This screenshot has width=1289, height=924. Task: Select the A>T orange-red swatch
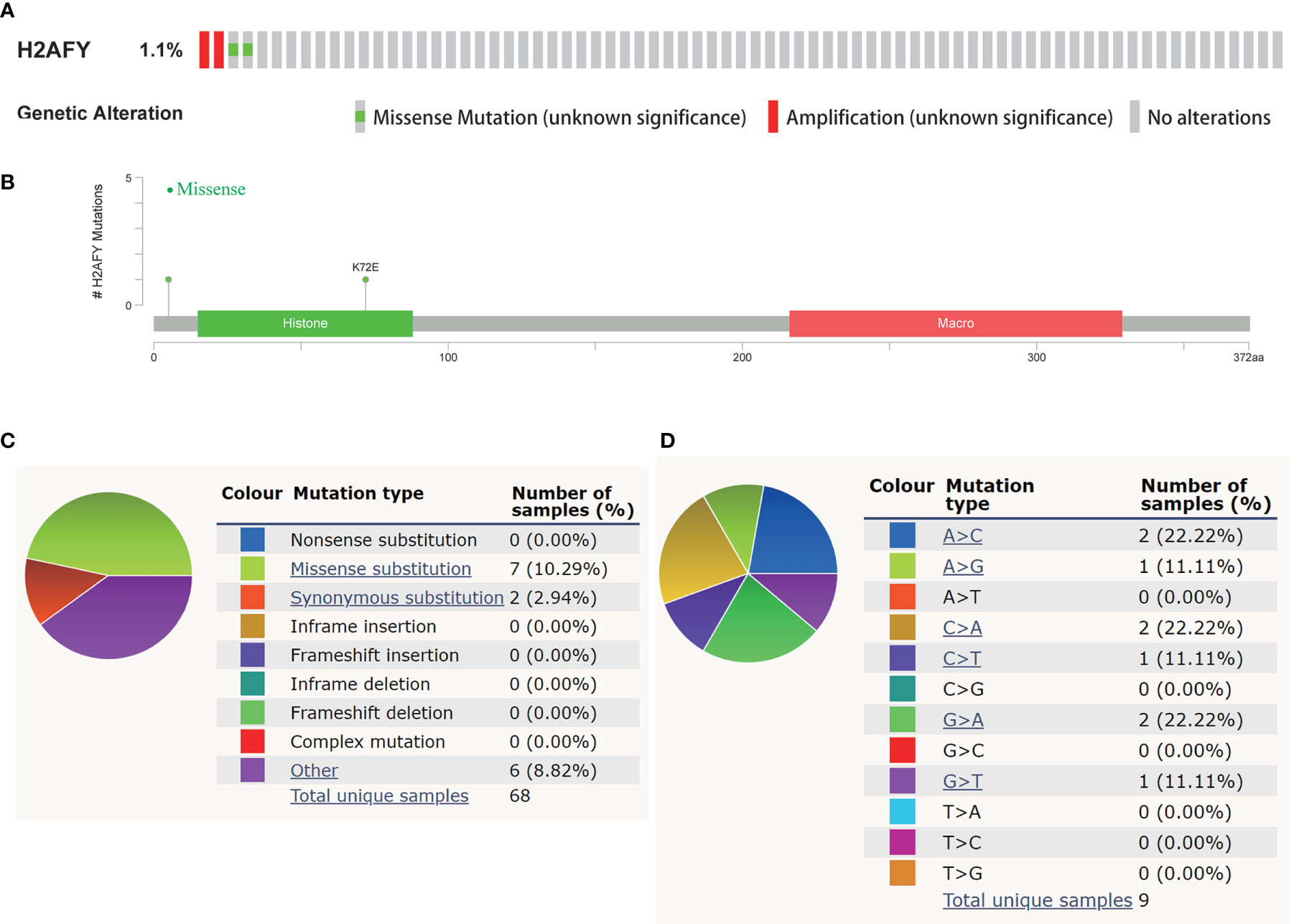902,597
